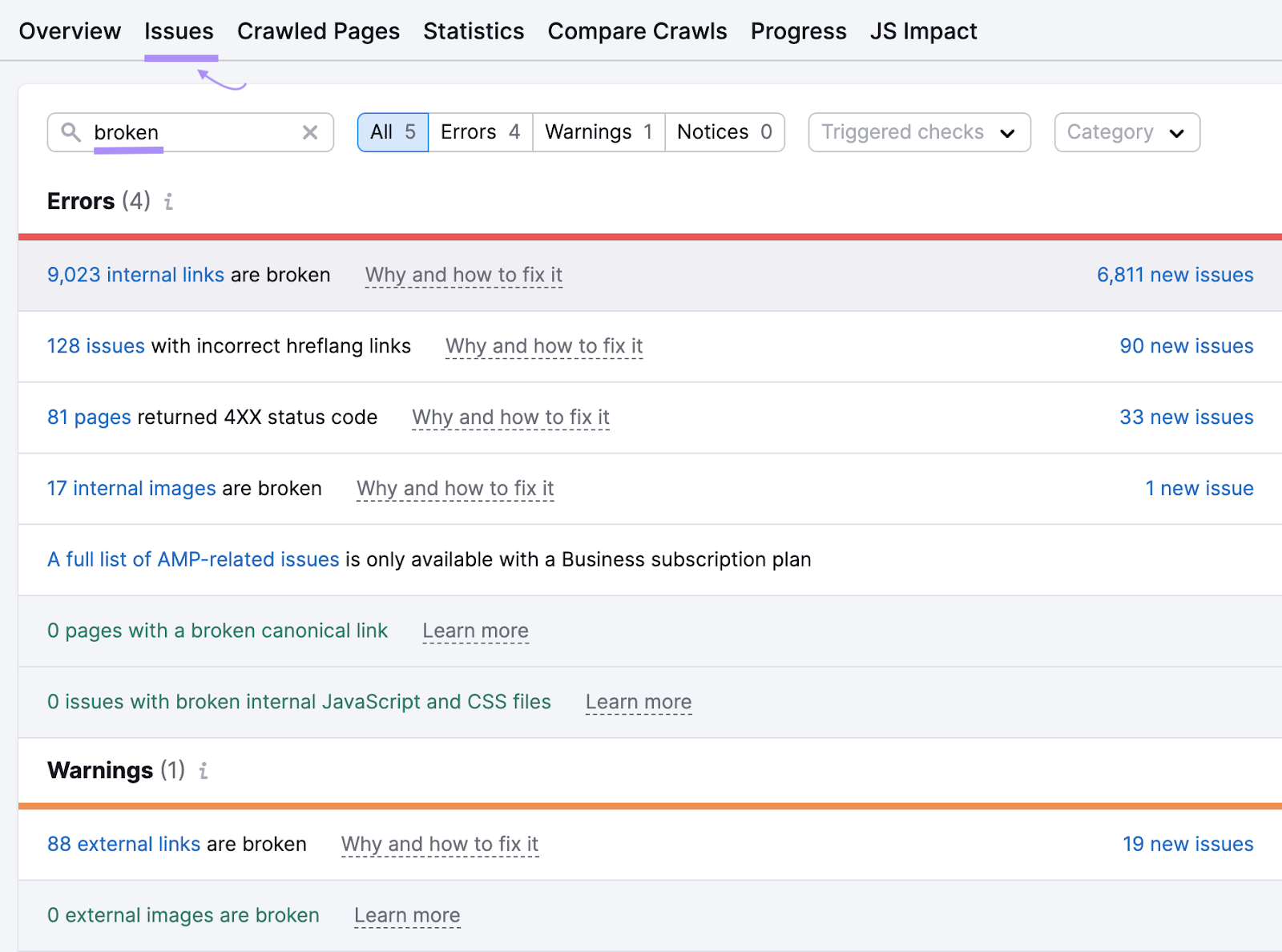Click "6,811 new issues" link
Image resolution: width=1282 pixels, height=952 pixels.
point(1175,275)
